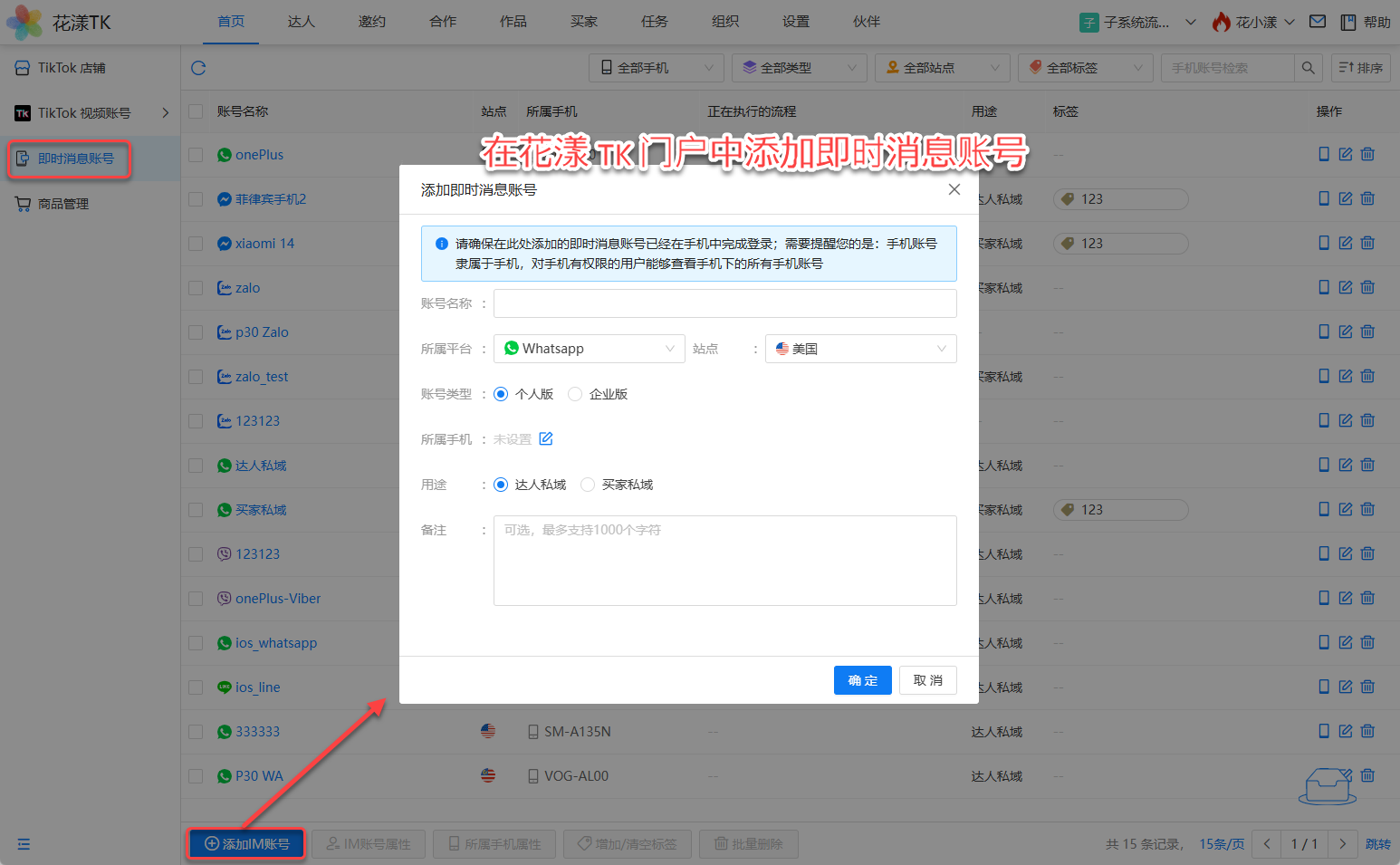The width and height of the screenshot is (1400, 865).
Task: Switch to the 达人 tab
Action: pos(301,22)
